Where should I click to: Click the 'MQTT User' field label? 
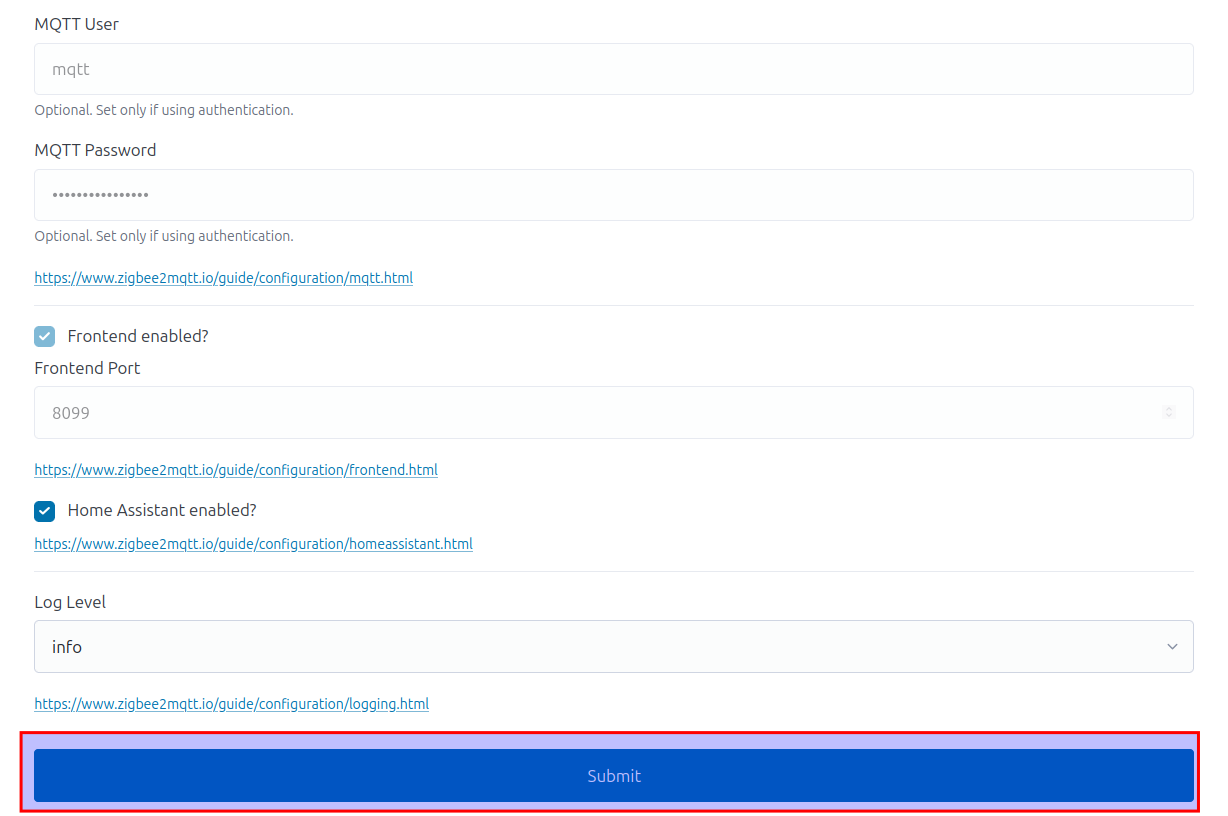pos(76,24)
